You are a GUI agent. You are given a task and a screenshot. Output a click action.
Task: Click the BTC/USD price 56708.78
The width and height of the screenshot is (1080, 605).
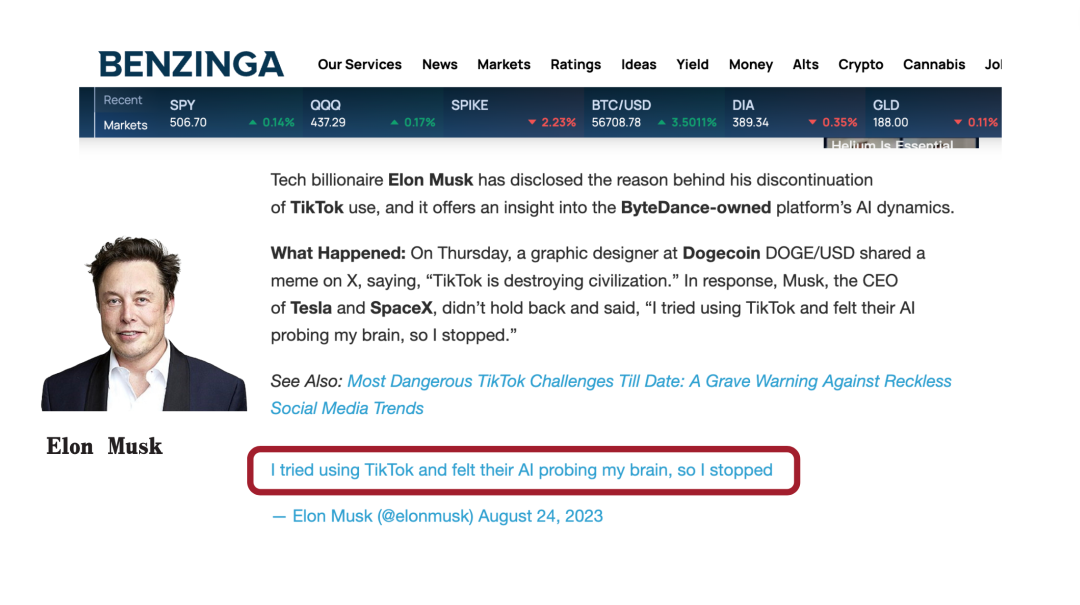[x=616, y=123]
